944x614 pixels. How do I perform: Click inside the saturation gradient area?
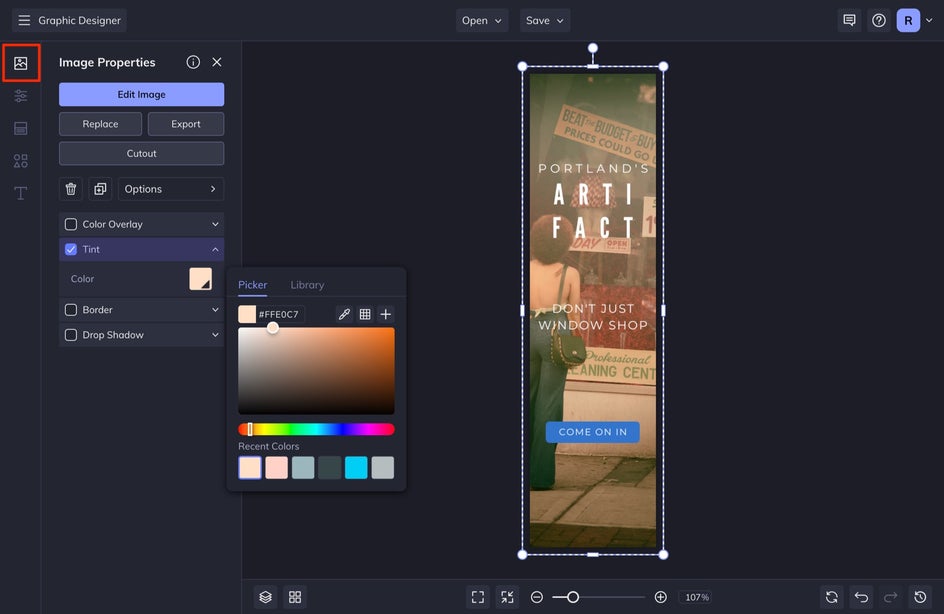[316, 371]
